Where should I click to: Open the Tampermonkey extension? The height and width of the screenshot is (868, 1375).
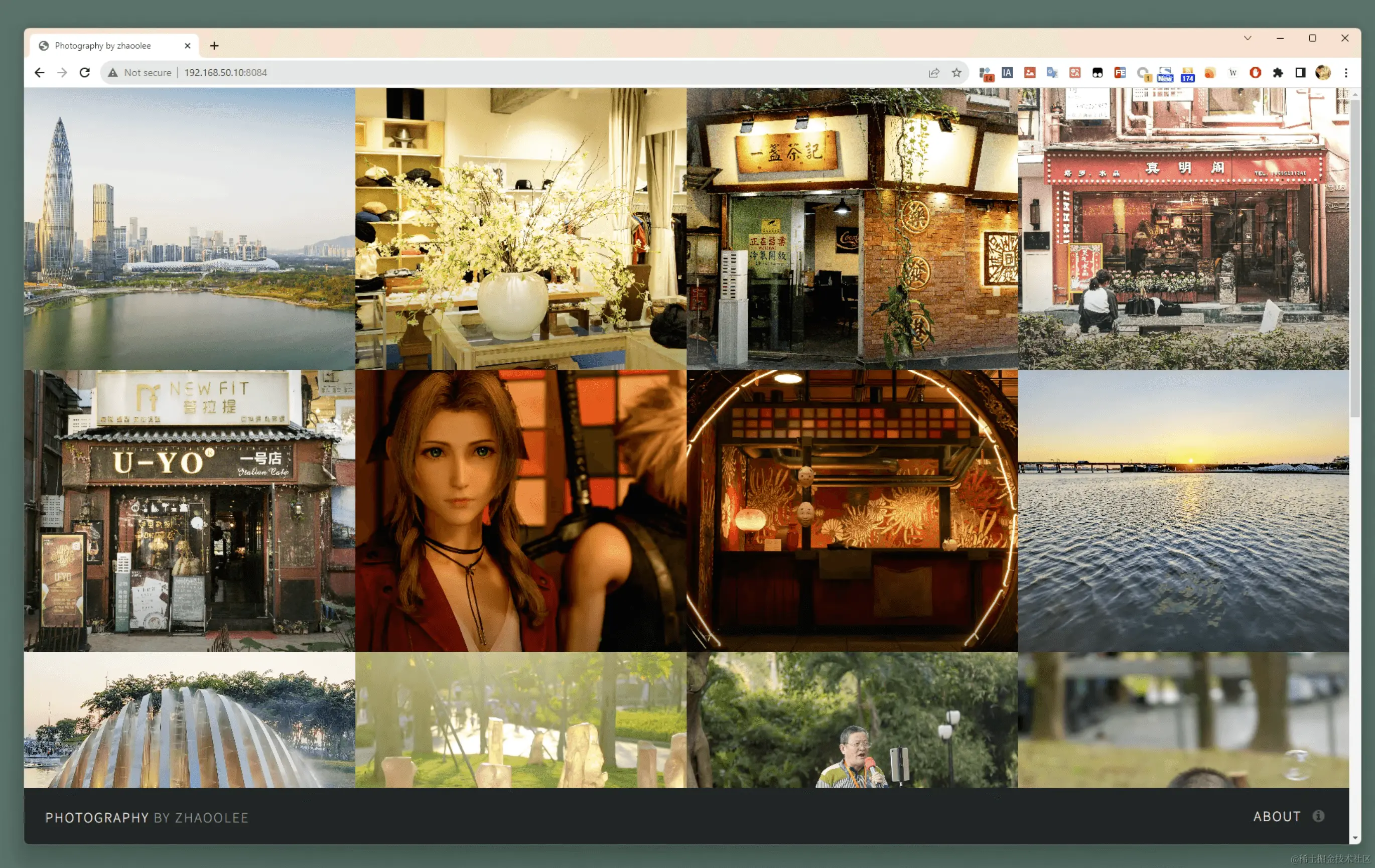(1097, 73)
